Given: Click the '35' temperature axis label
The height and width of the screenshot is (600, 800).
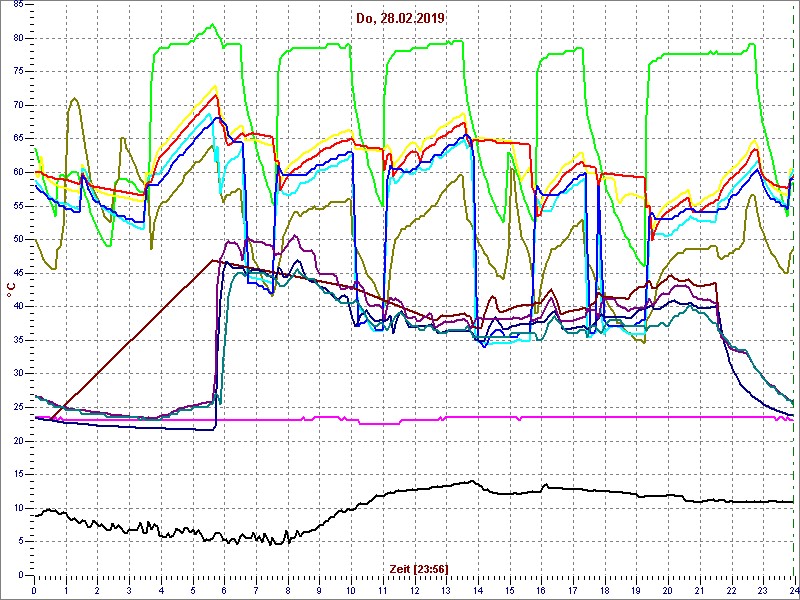Looking at the screenshot, I should pos(18,340).
